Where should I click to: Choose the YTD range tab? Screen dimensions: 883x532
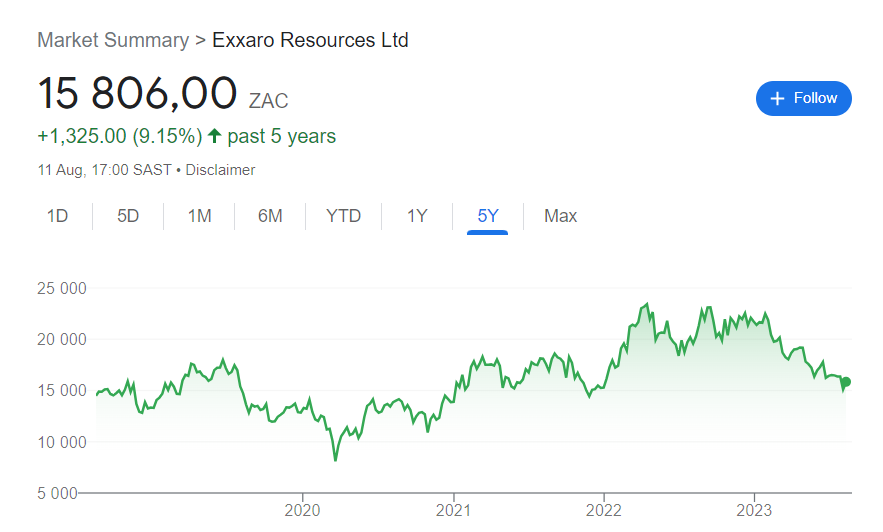click(343, 216)
